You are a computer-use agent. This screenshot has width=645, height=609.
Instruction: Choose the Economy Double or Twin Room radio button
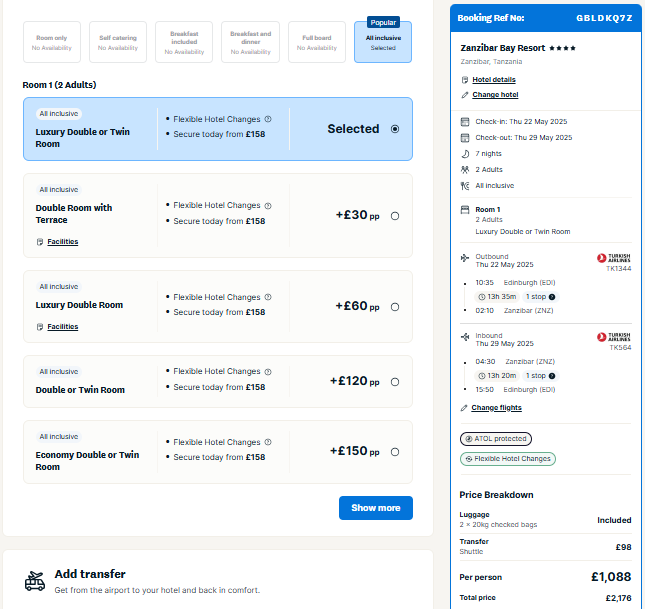tap(395, 452)
